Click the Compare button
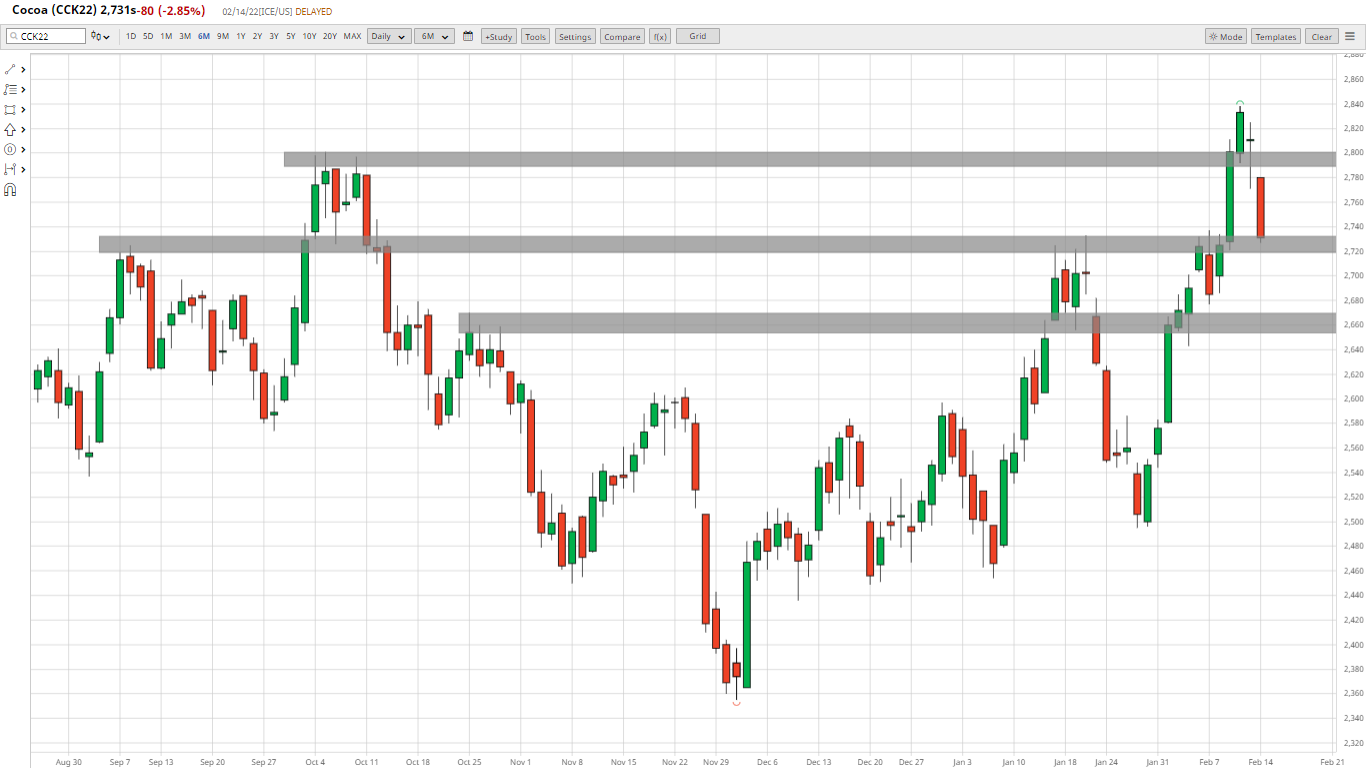This screenshot has width=1366, height=768. 622,36
